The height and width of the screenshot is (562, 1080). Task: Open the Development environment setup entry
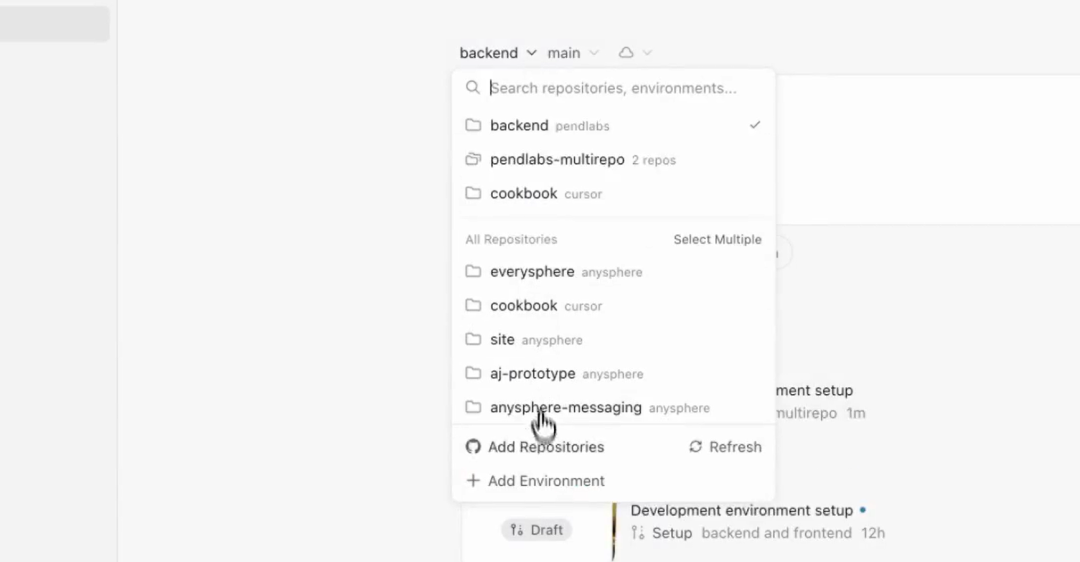pos(742,510)
